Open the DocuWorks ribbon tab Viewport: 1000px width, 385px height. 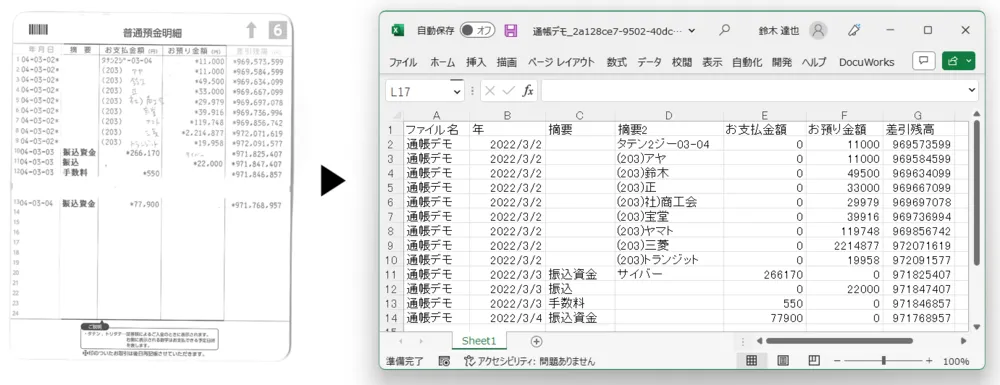point(867,62)
